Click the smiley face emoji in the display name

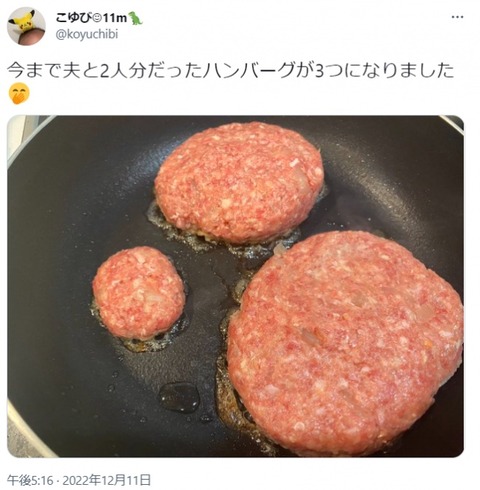97,19
